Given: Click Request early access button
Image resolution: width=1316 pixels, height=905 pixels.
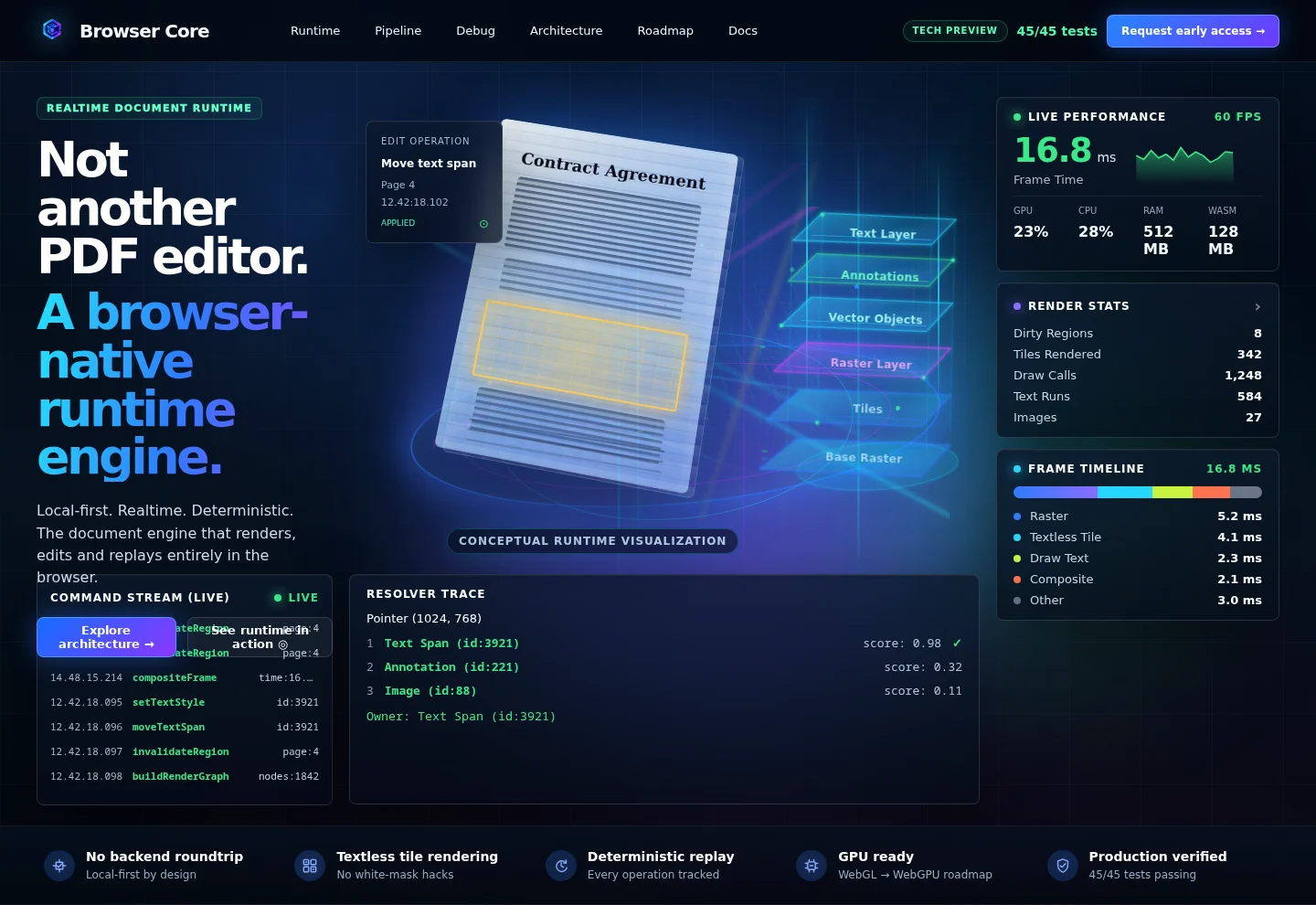Looking at the screenshot, I should (x=1193, y=31).
